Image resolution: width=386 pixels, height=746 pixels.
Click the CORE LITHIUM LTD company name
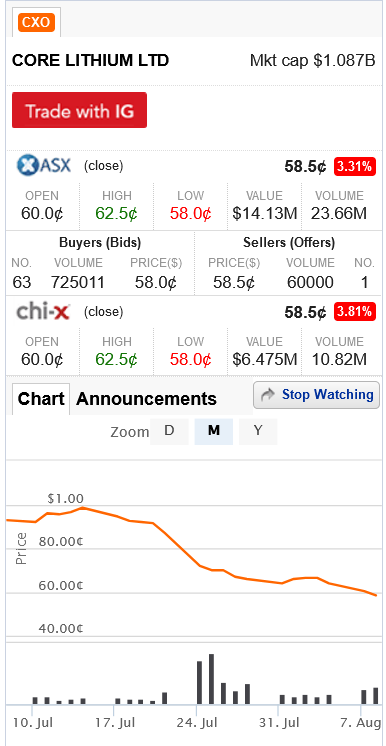(90, 61)
